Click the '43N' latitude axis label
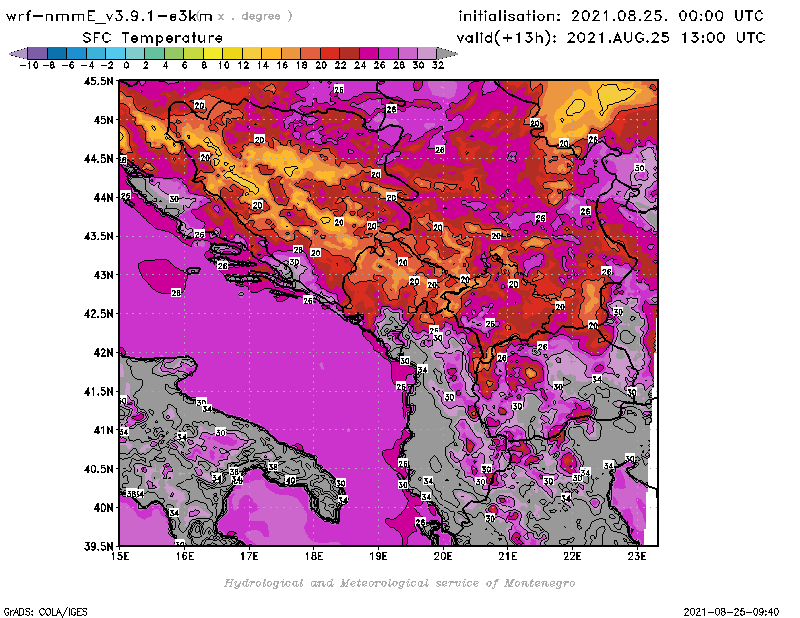 [x=103, y=275]
